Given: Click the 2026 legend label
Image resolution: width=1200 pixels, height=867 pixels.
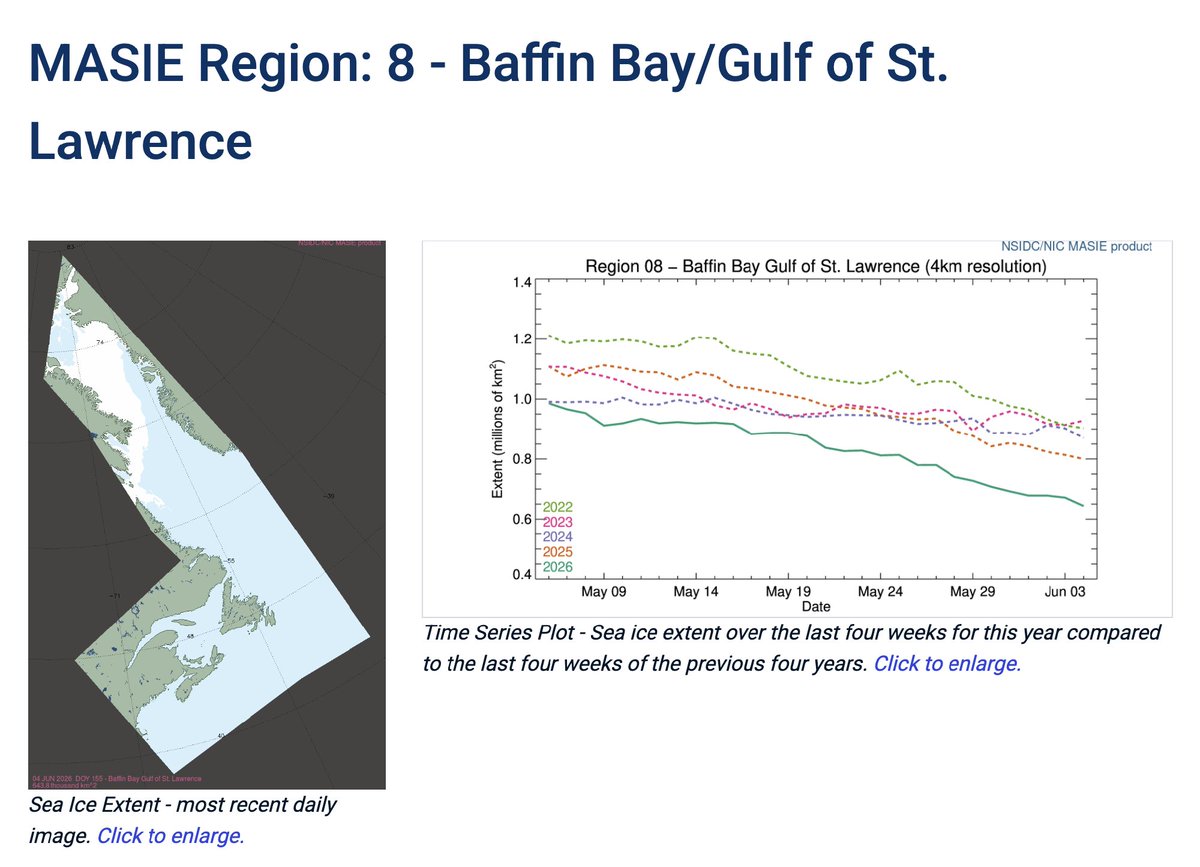Looking at the screenshot, I should tap(556, 567).
